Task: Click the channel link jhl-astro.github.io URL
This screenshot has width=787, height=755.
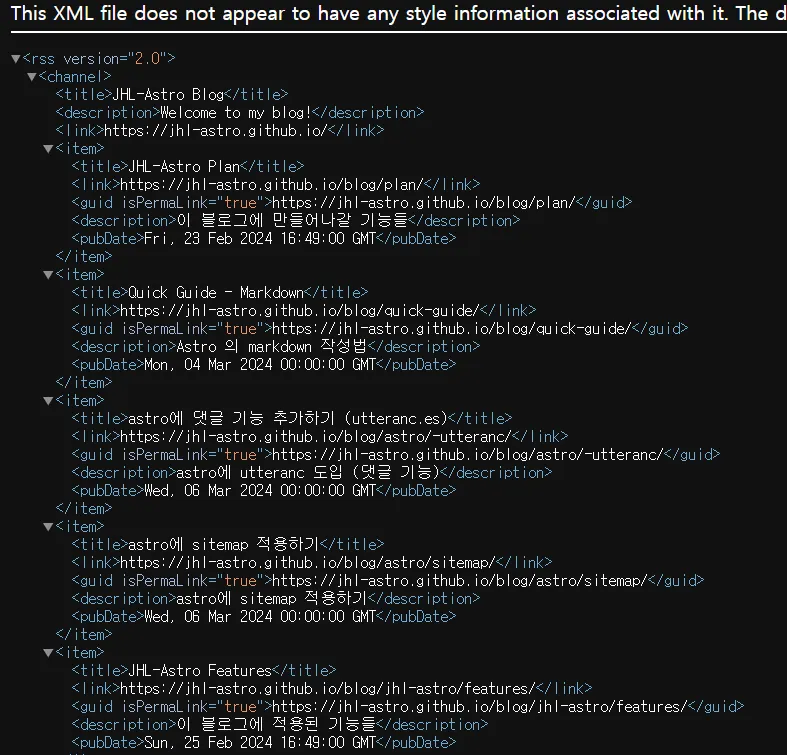Action: pyautogui.click(x=216, y=131)
